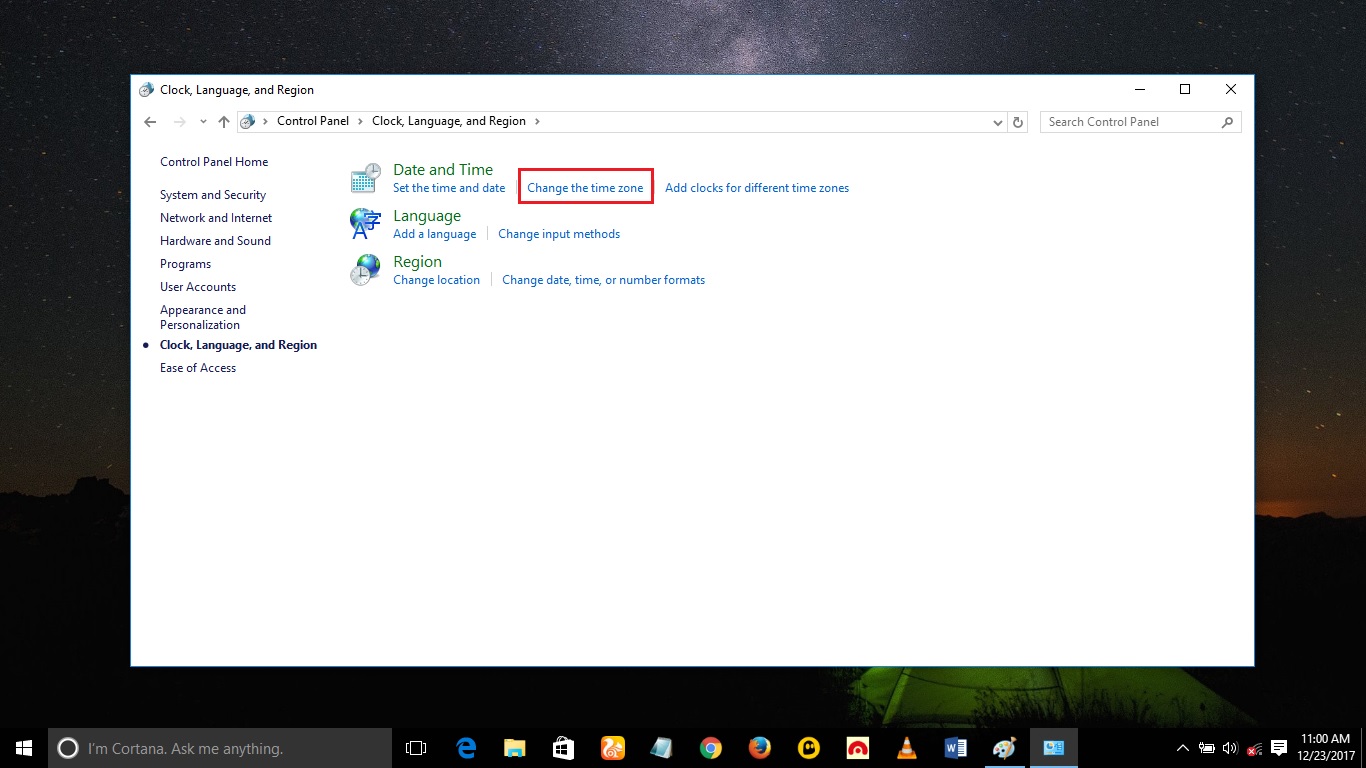Screen dimensions: 1366x768
Task: Open Microsoft Word from the taskbar
Action: tap(956, 748)
